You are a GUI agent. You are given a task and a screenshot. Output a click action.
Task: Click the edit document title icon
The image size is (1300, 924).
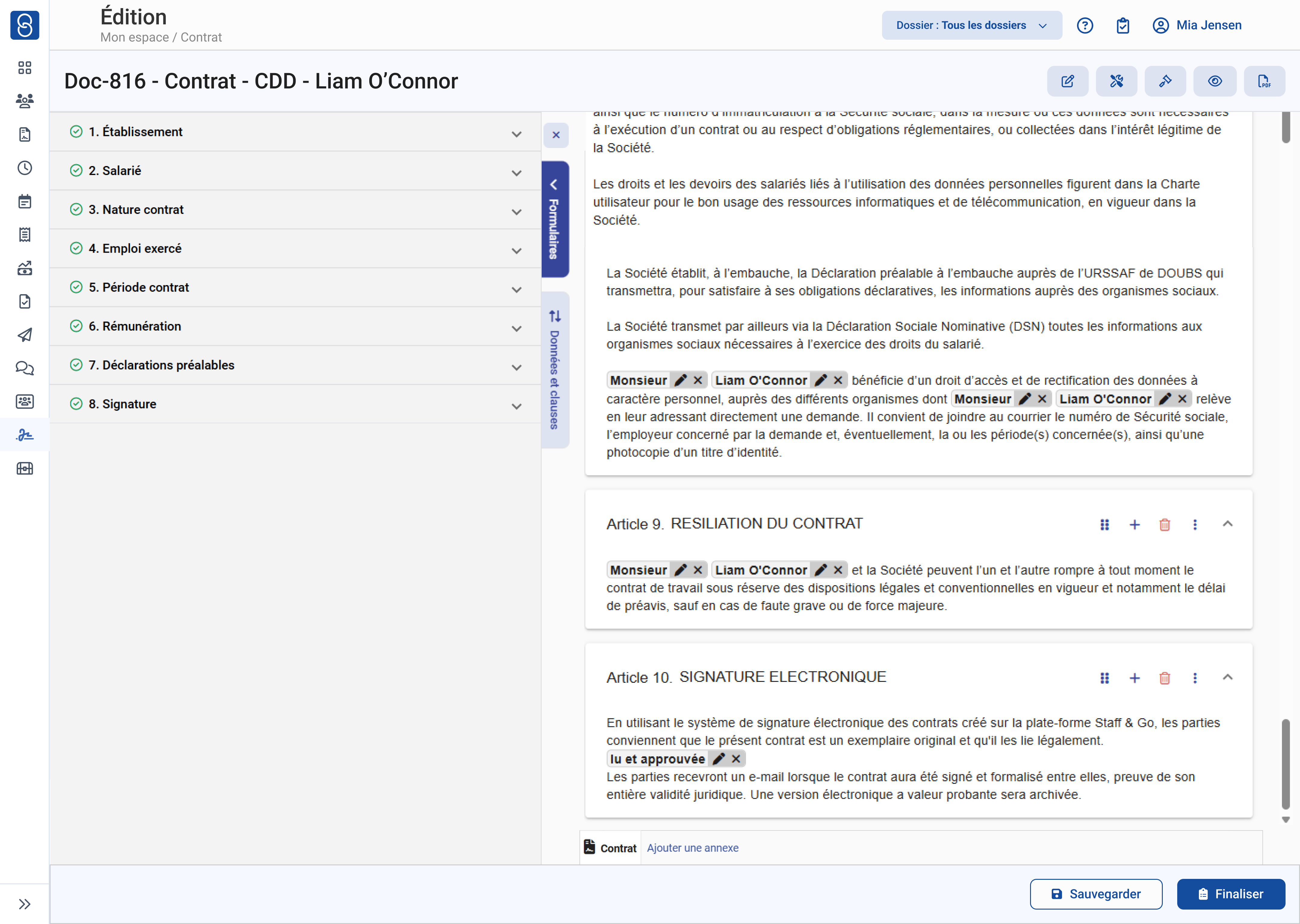[1067, 82]
